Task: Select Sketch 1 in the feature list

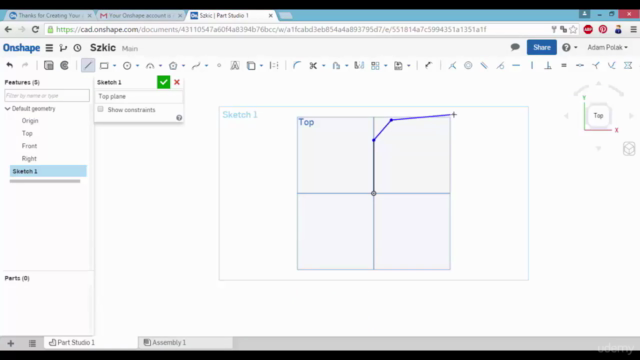Action: click(x=48, y=171)
